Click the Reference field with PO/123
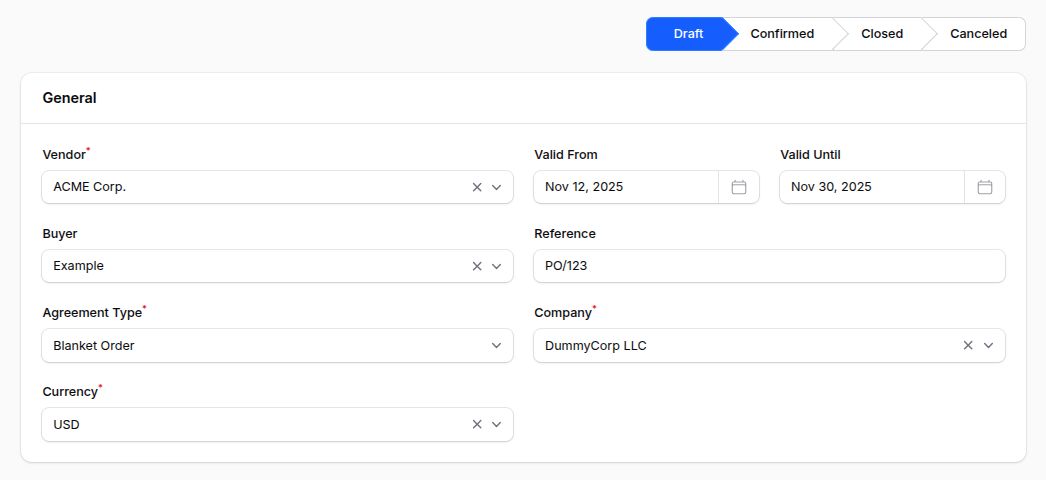This screenshot has width=1046, height=480. [769, 266]
